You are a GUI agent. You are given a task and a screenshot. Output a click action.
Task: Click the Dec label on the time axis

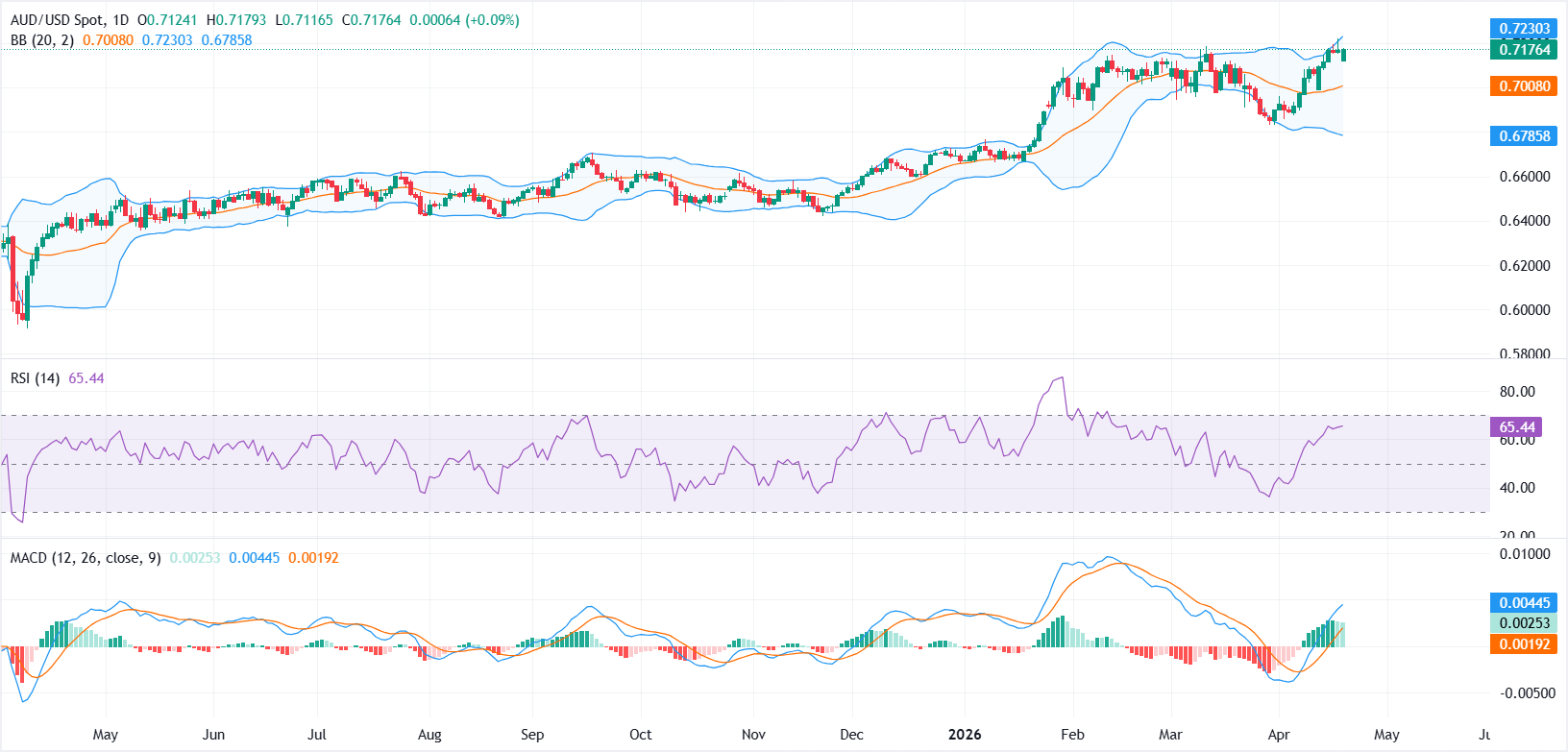851,735
